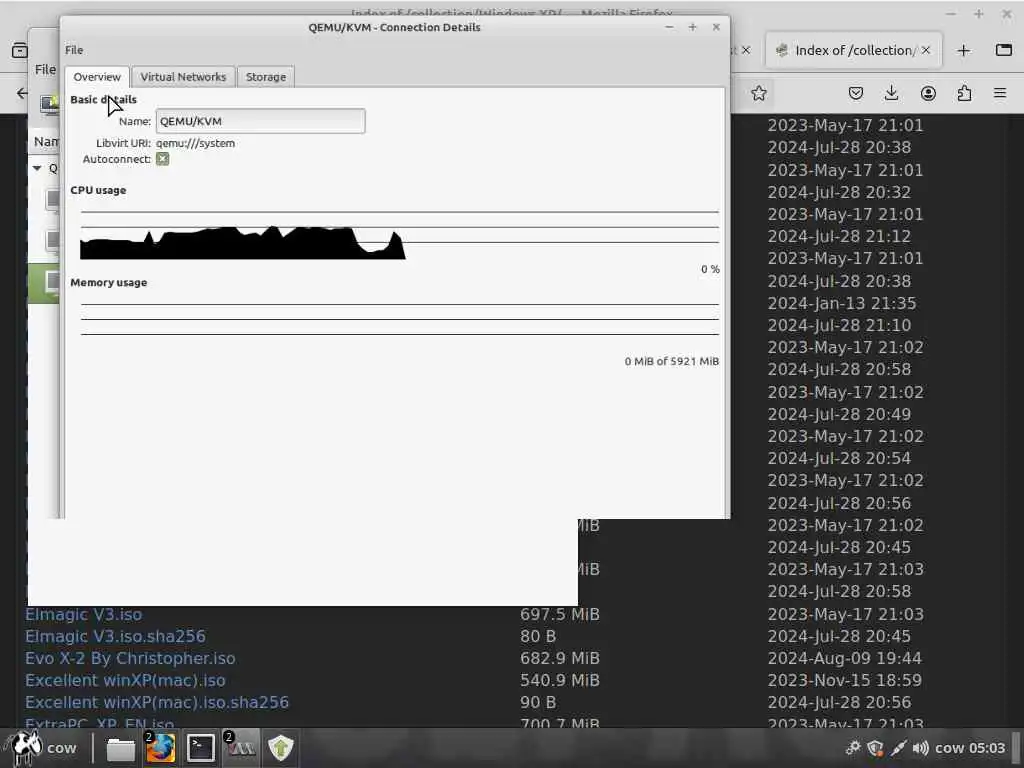Click the taskbar clock showing 05:03

click(x=970, y=748)
